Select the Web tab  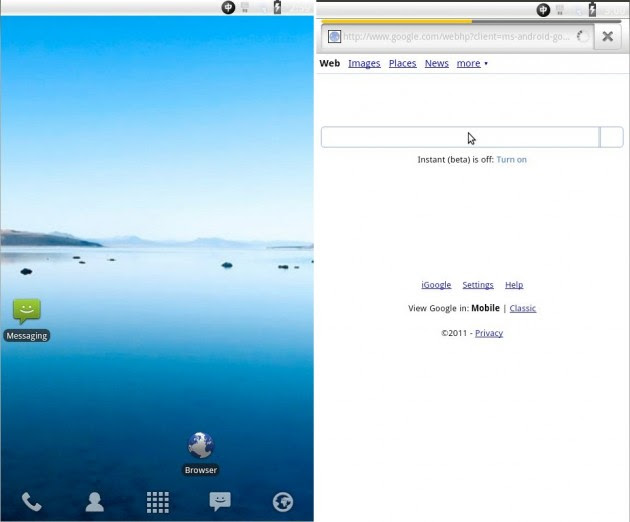(x=329, y=63)
